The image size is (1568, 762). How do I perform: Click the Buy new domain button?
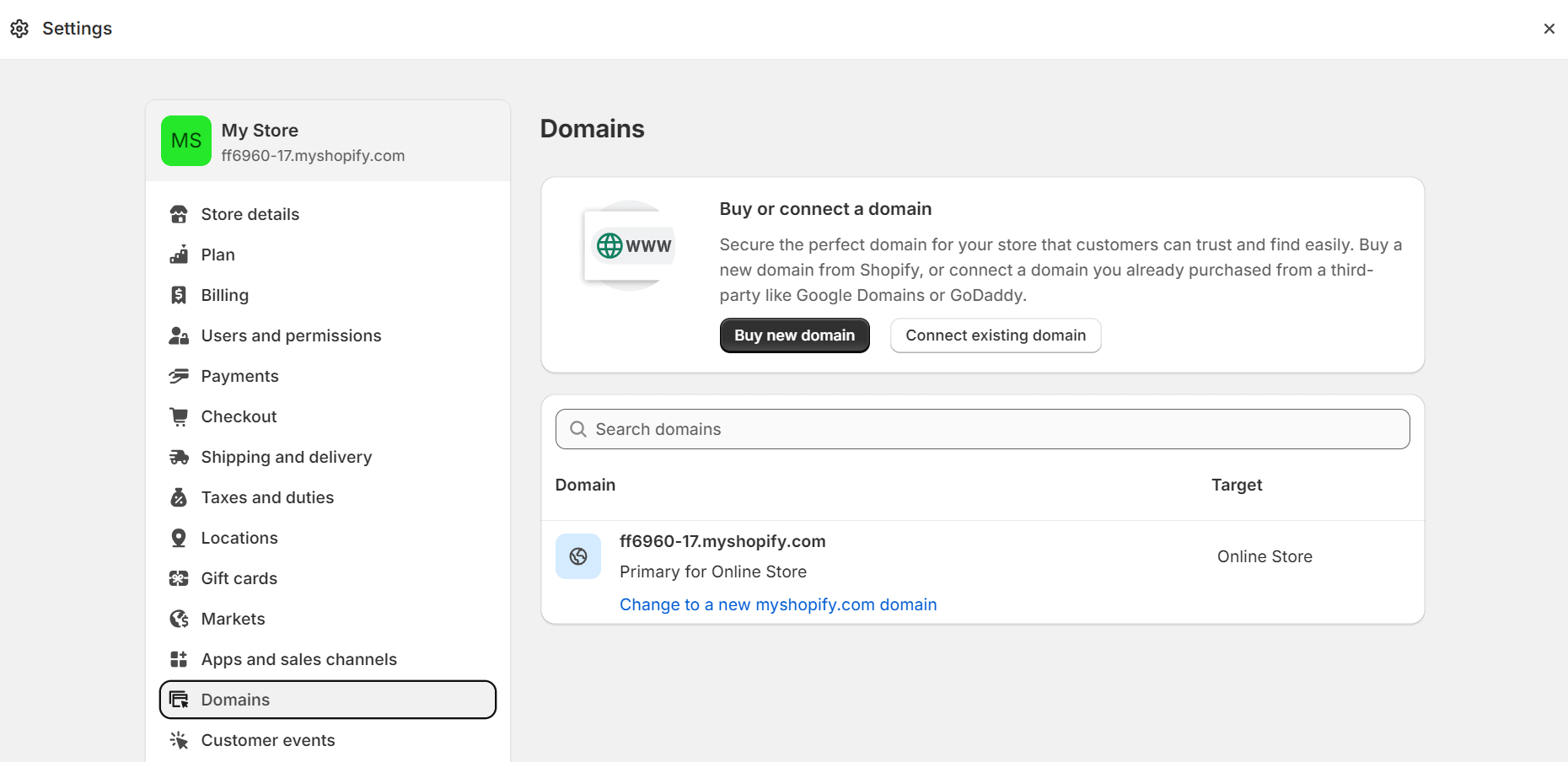point(794,335)
